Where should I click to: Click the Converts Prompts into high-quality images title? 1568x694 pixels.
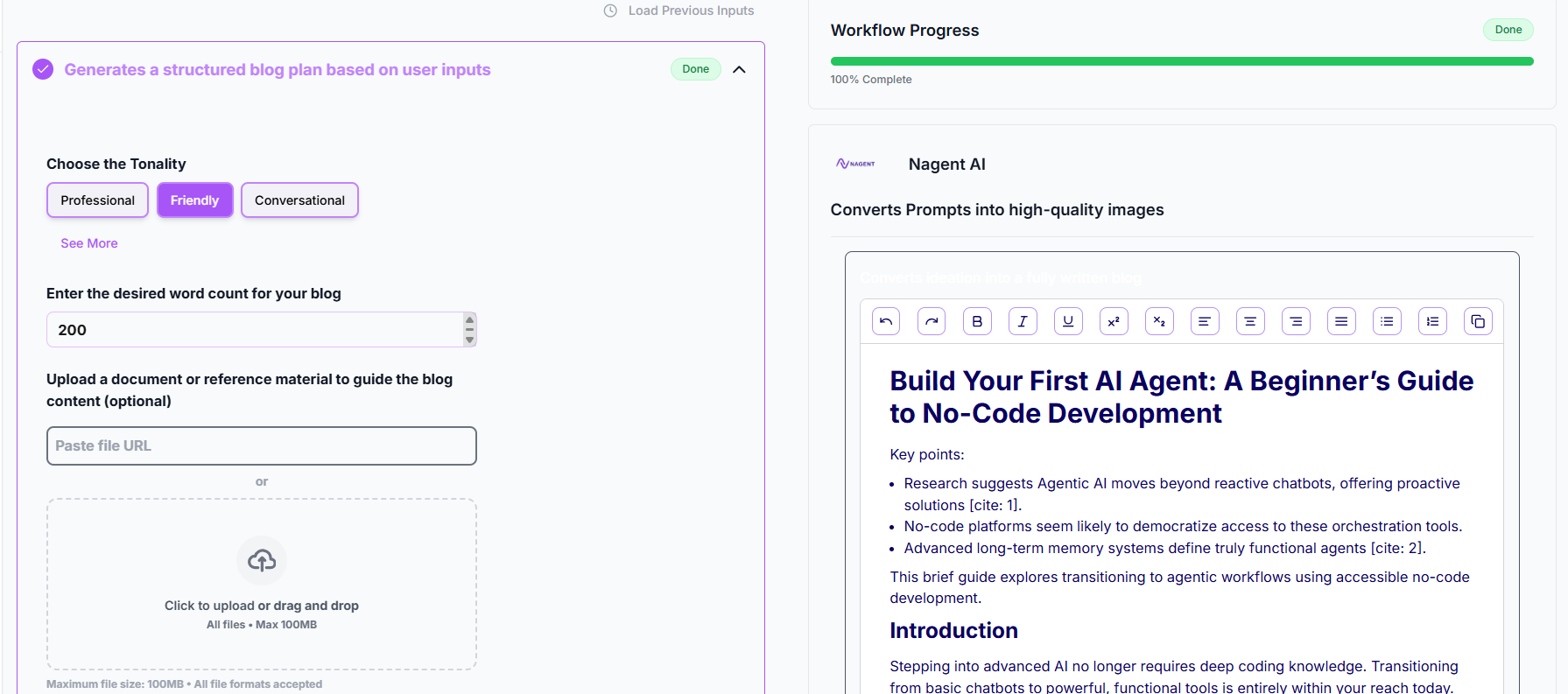point(997,210)
